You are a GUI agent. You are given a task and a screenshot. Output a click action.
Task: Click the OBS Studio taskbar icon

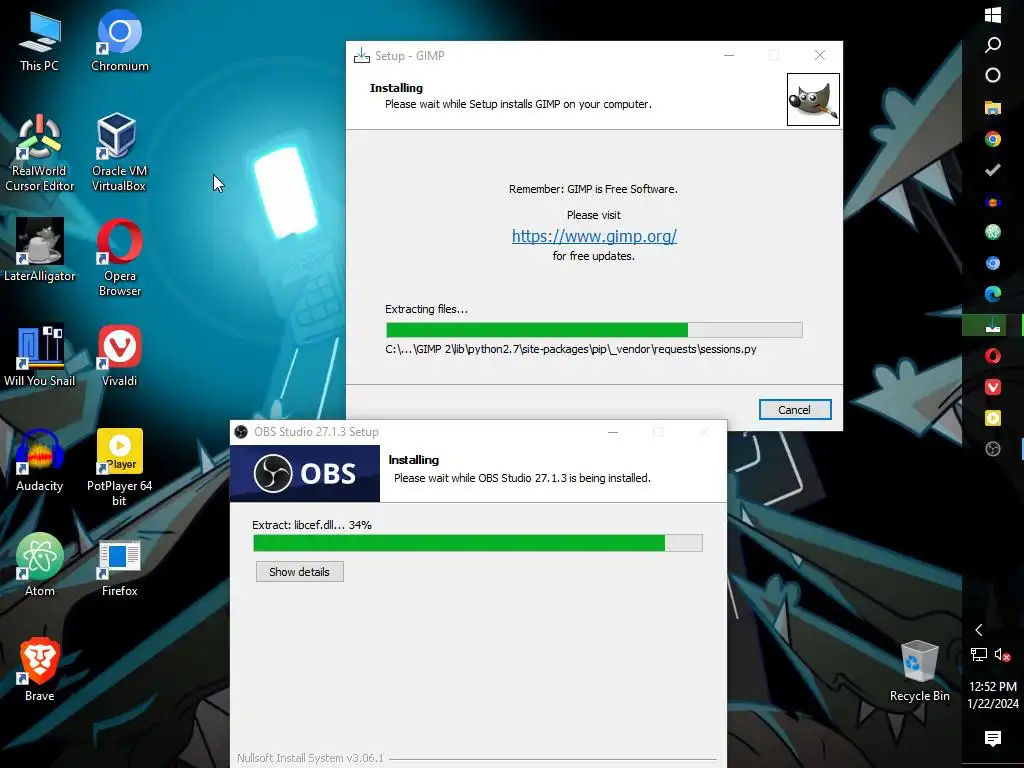(x=993, y=449)
